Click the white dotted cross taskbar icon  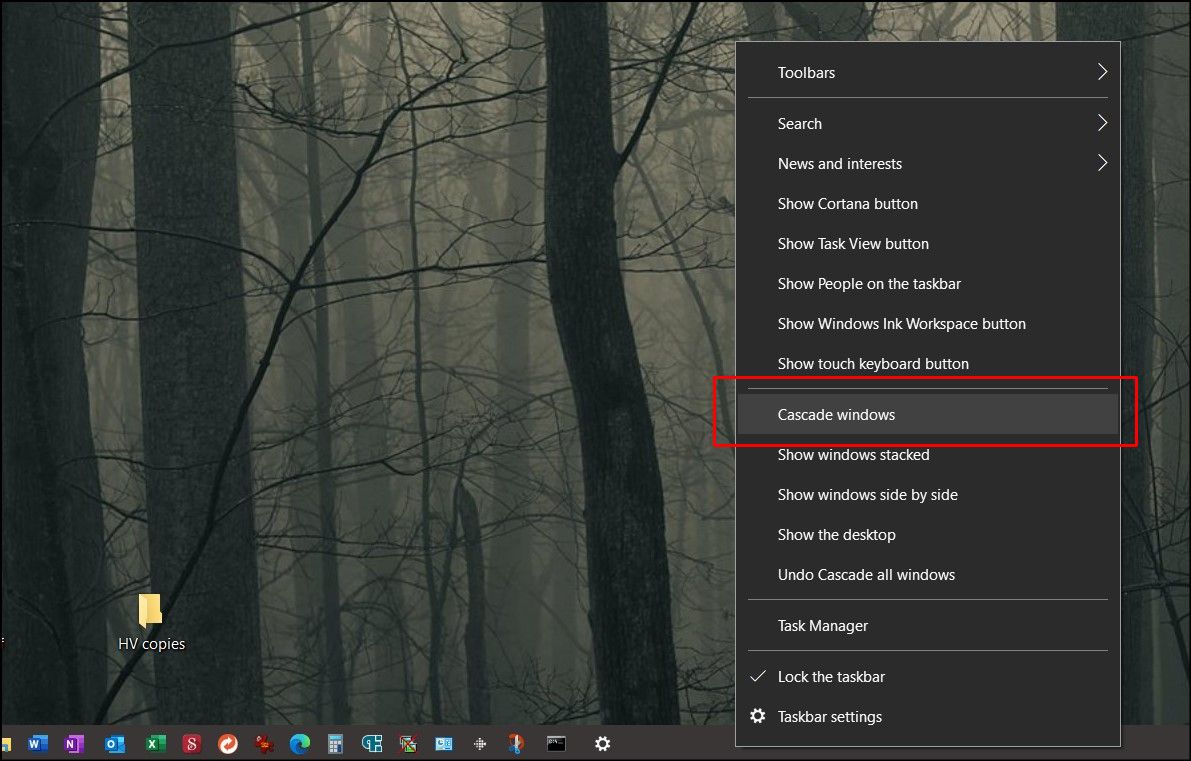point(480,744)
